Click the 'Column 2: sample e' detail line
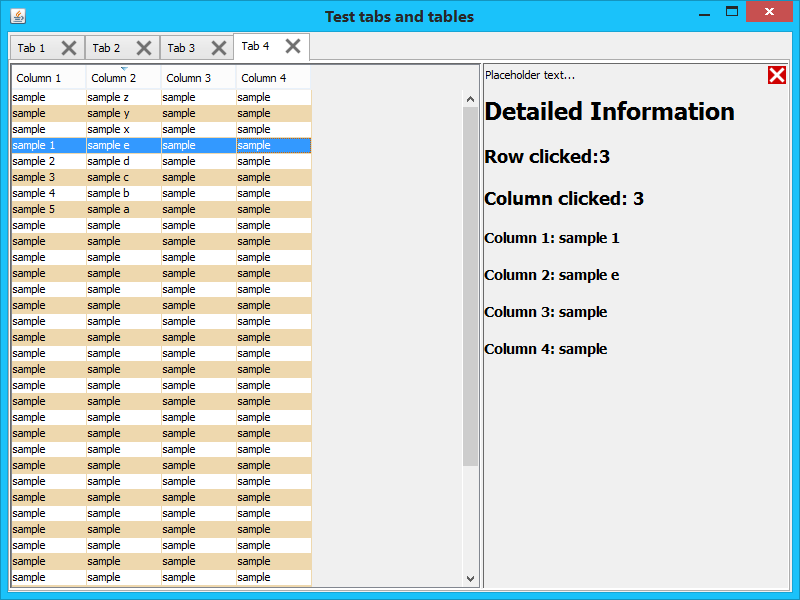This screenshot has width=800, height=600. [552, 275]
